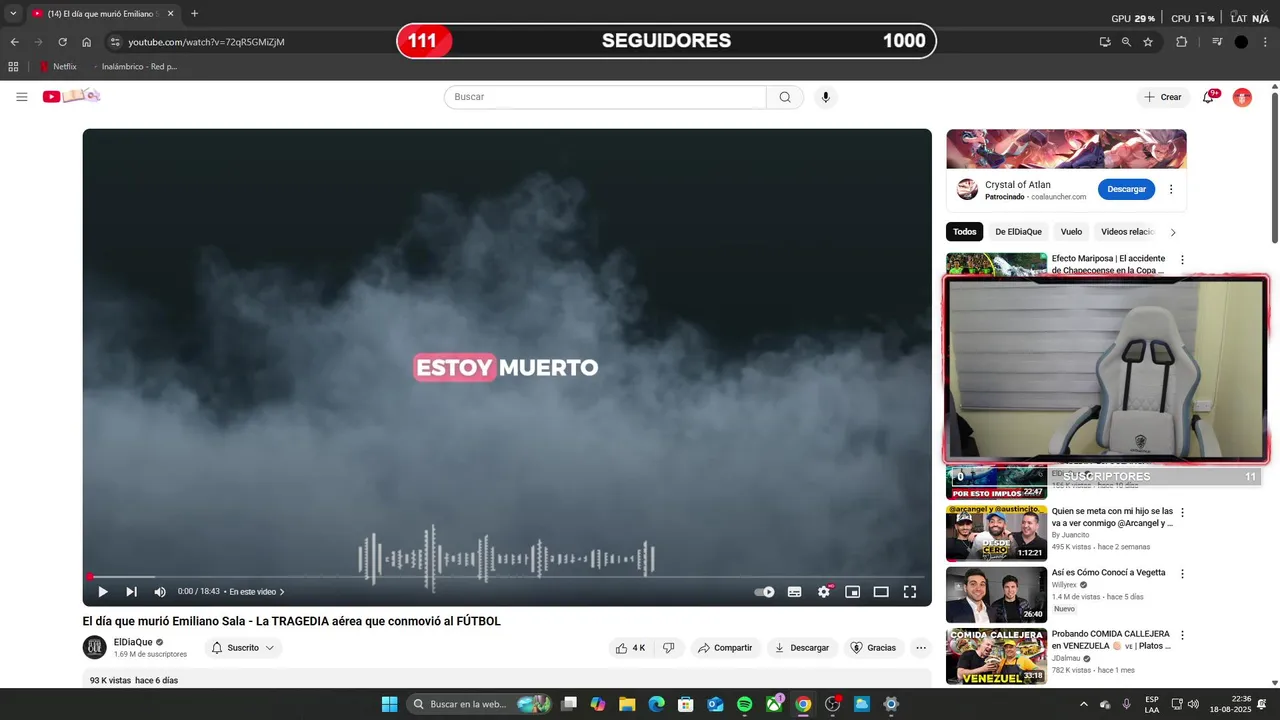This screenshot has height=720, width=1280.
Task: Open options for Vegetta video
Action: coord(1182,574)
